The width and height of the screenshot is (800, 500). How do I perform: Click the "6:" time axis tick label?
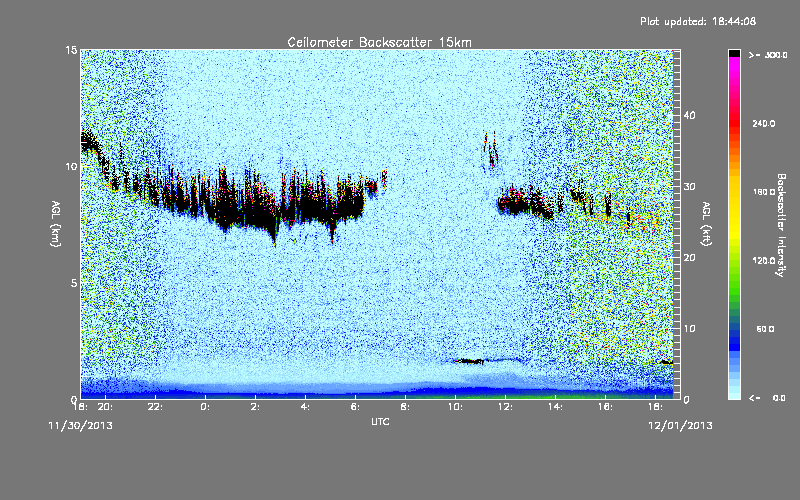tap(355, 407)
